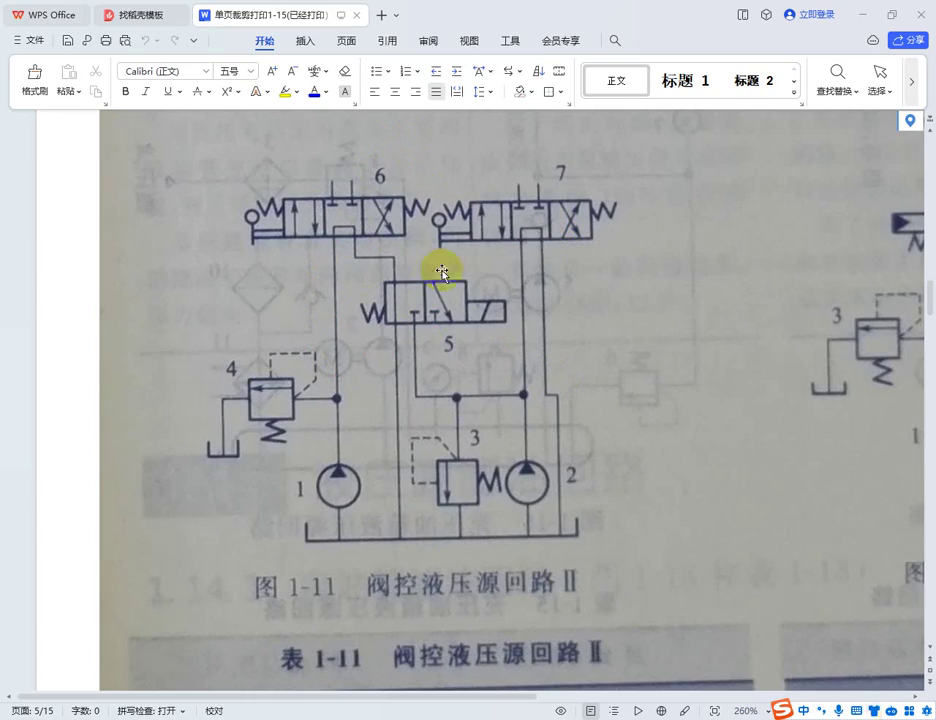The height and width of the screenshot is (720, 936).
Task: Click the Format Painter (格式刷) icon
Action: pos(35,79)
